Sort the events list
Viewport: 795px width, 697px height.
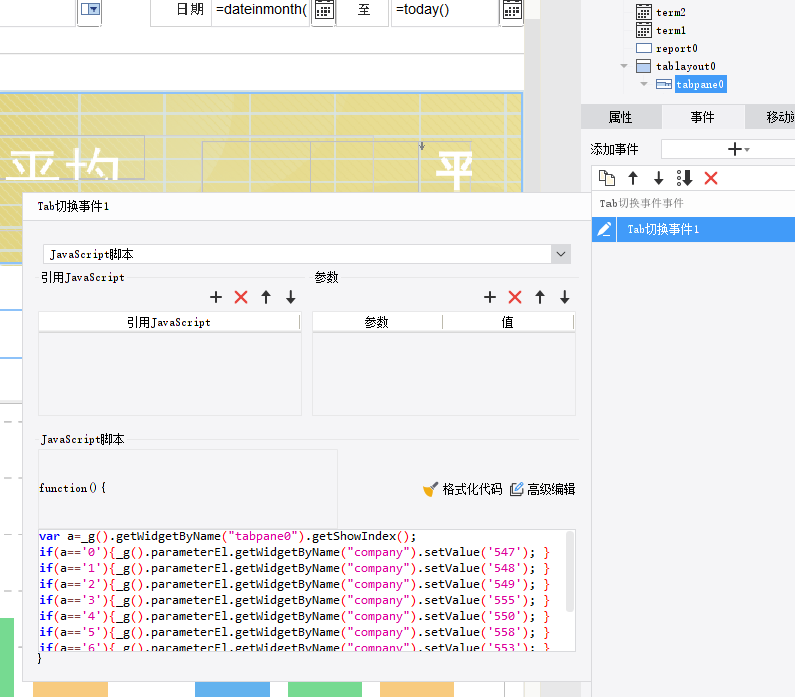point(684,178)
